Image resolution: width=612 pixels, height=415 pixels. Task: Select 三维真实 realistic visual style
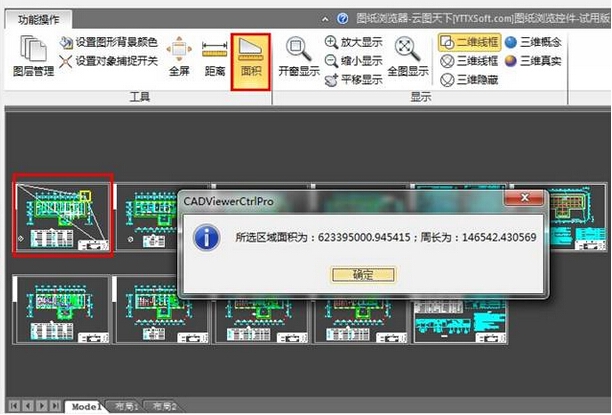(533, 61)
